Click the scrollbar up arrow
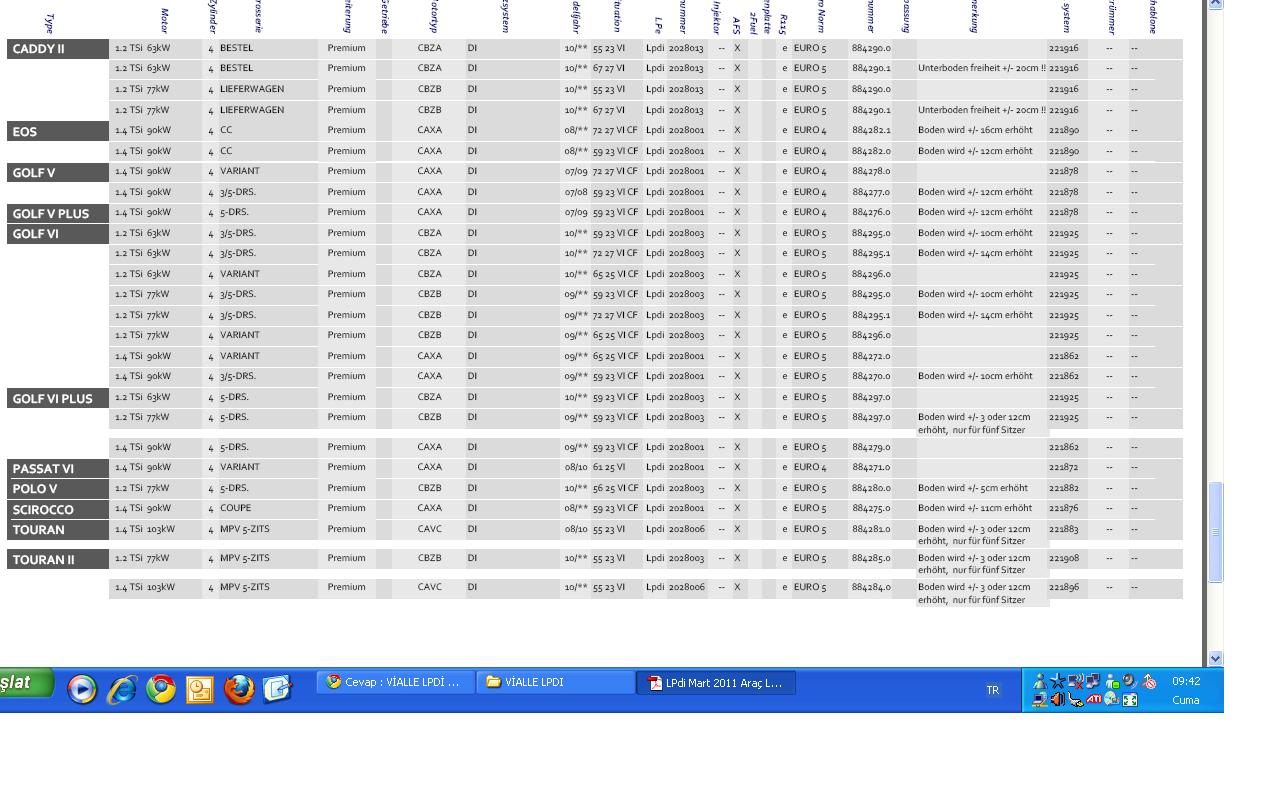The height and width of the screenshot is (800, 1280). 1215,4
